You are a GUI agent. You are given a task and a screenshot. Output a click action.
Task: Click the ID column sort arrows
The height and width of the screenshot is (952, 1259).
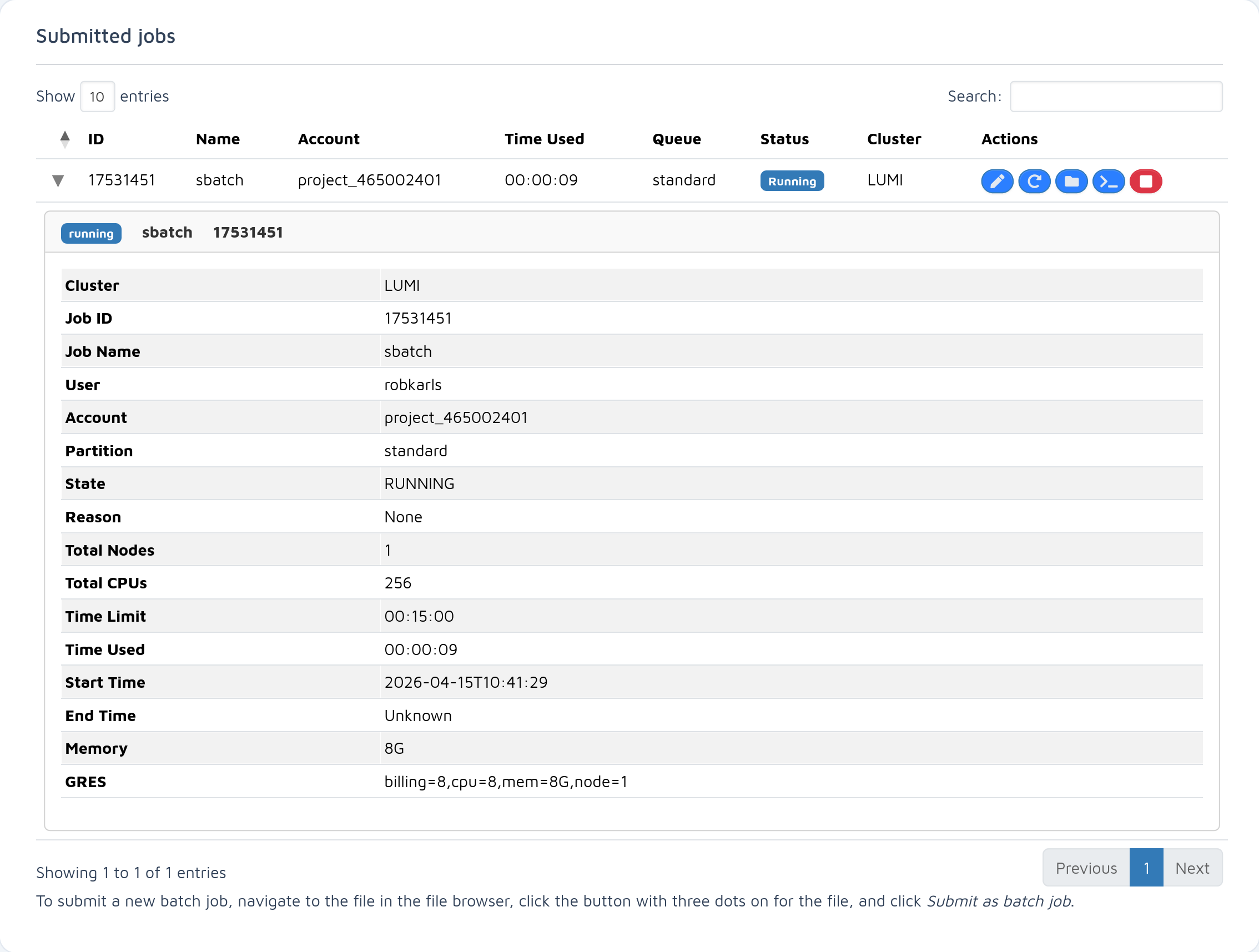[65, 139]
